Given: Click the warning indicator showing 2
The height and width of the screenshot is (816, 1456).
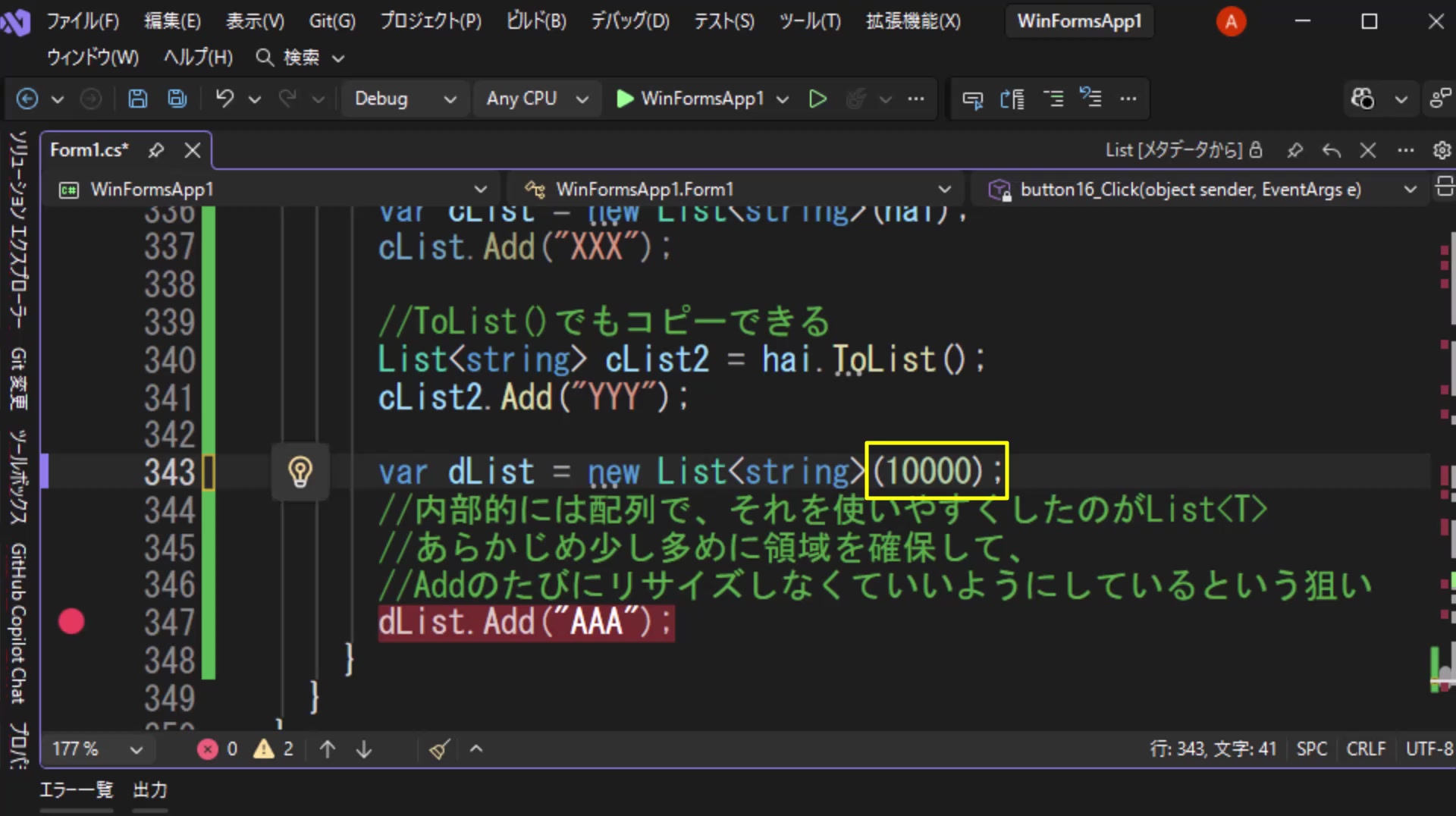Looking at the screenshot, I should (274, 749).
